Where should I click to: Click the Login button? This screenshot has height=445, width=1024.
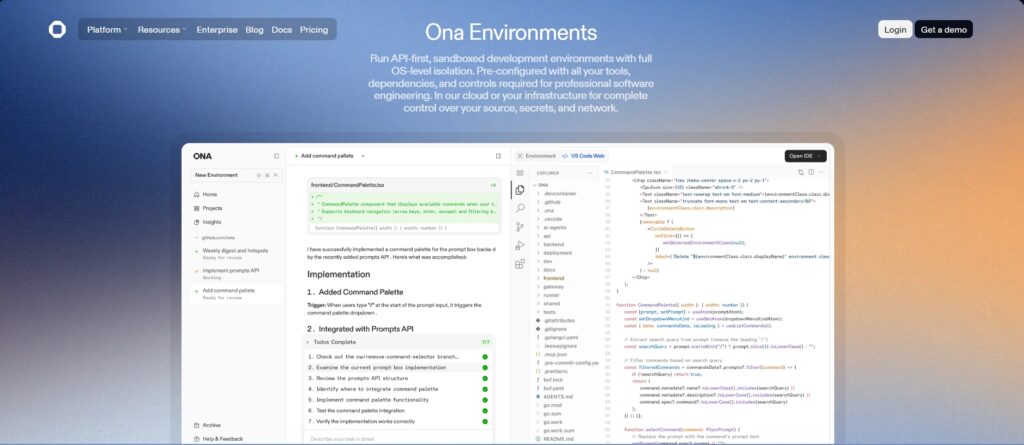tap(895, 30)
